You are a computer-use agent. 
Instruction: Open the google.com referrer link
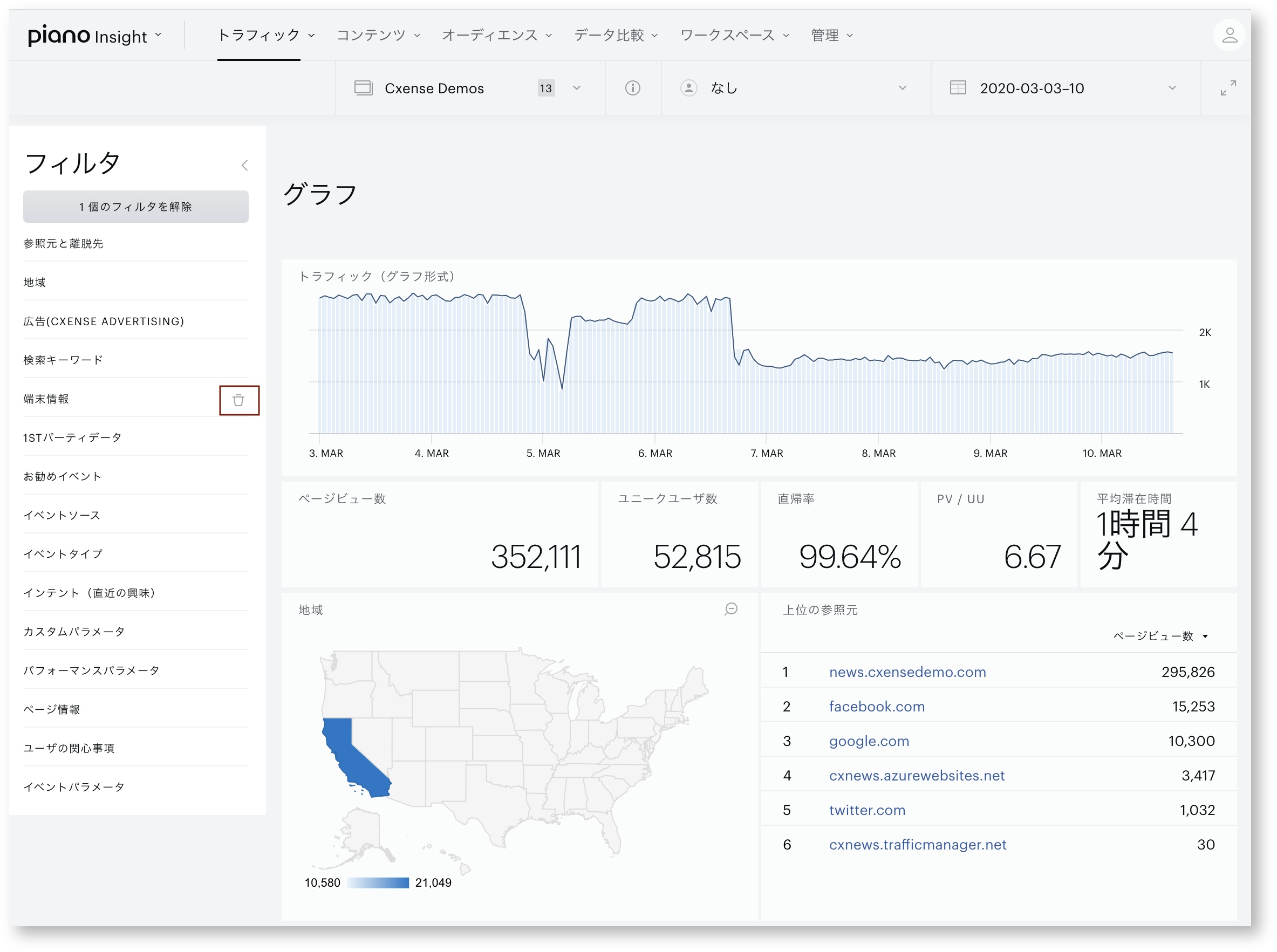coord(869,741)
